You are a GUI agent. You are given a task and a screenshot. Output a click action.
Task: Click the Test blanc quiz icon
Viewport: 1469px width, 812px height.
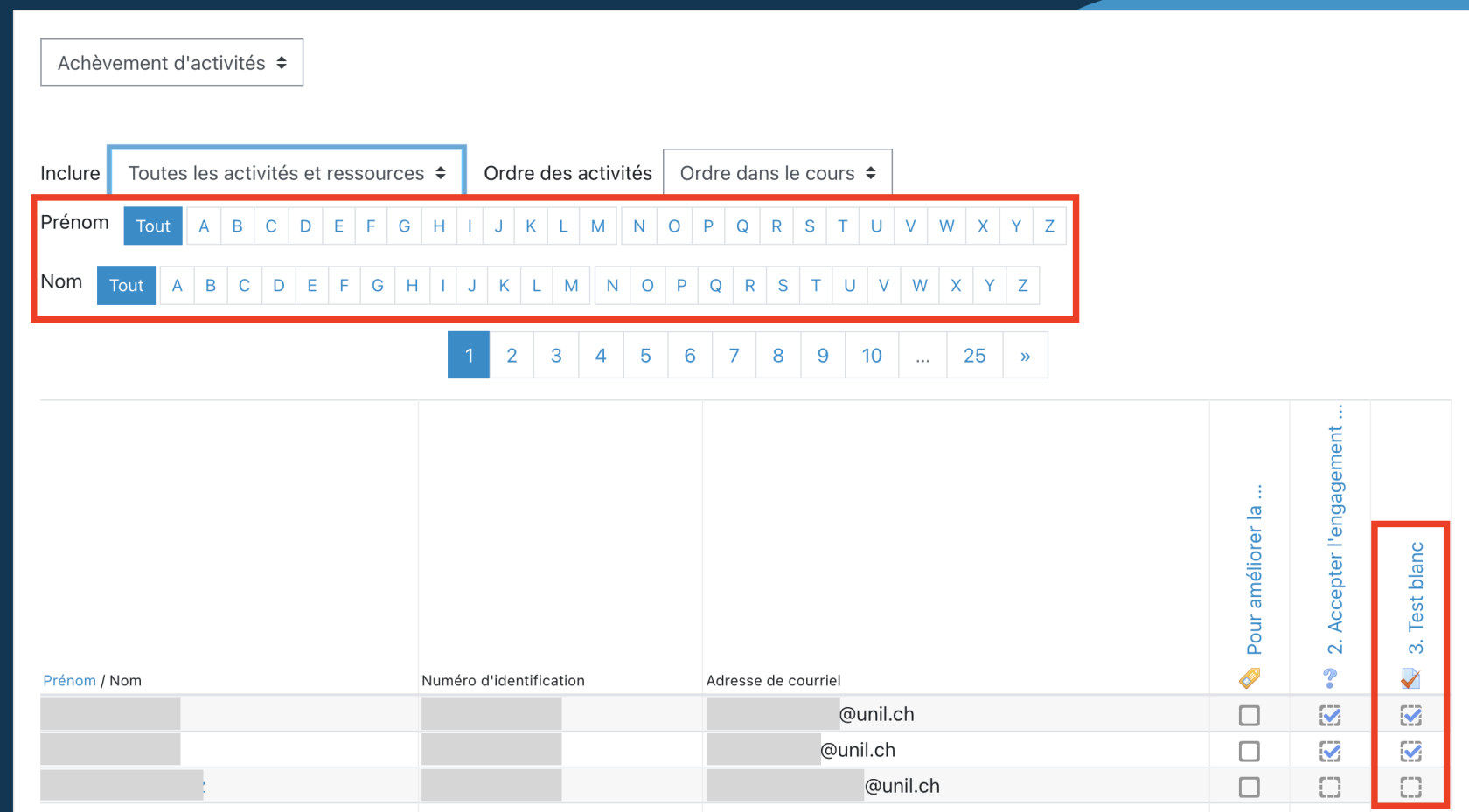pos(1410,677)
